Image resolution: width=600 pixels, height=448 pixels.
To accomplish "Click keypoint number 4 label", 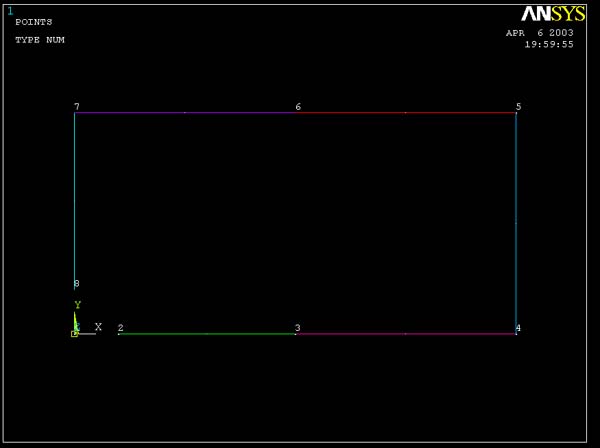I will pyautogui.click(x=518, y=328).
